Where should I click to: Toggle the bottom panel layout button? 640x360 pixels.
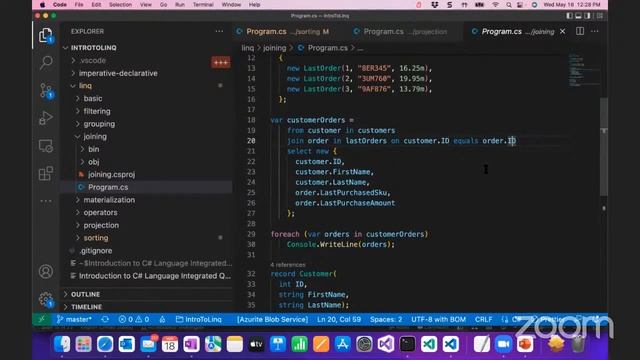coord(578,16)
